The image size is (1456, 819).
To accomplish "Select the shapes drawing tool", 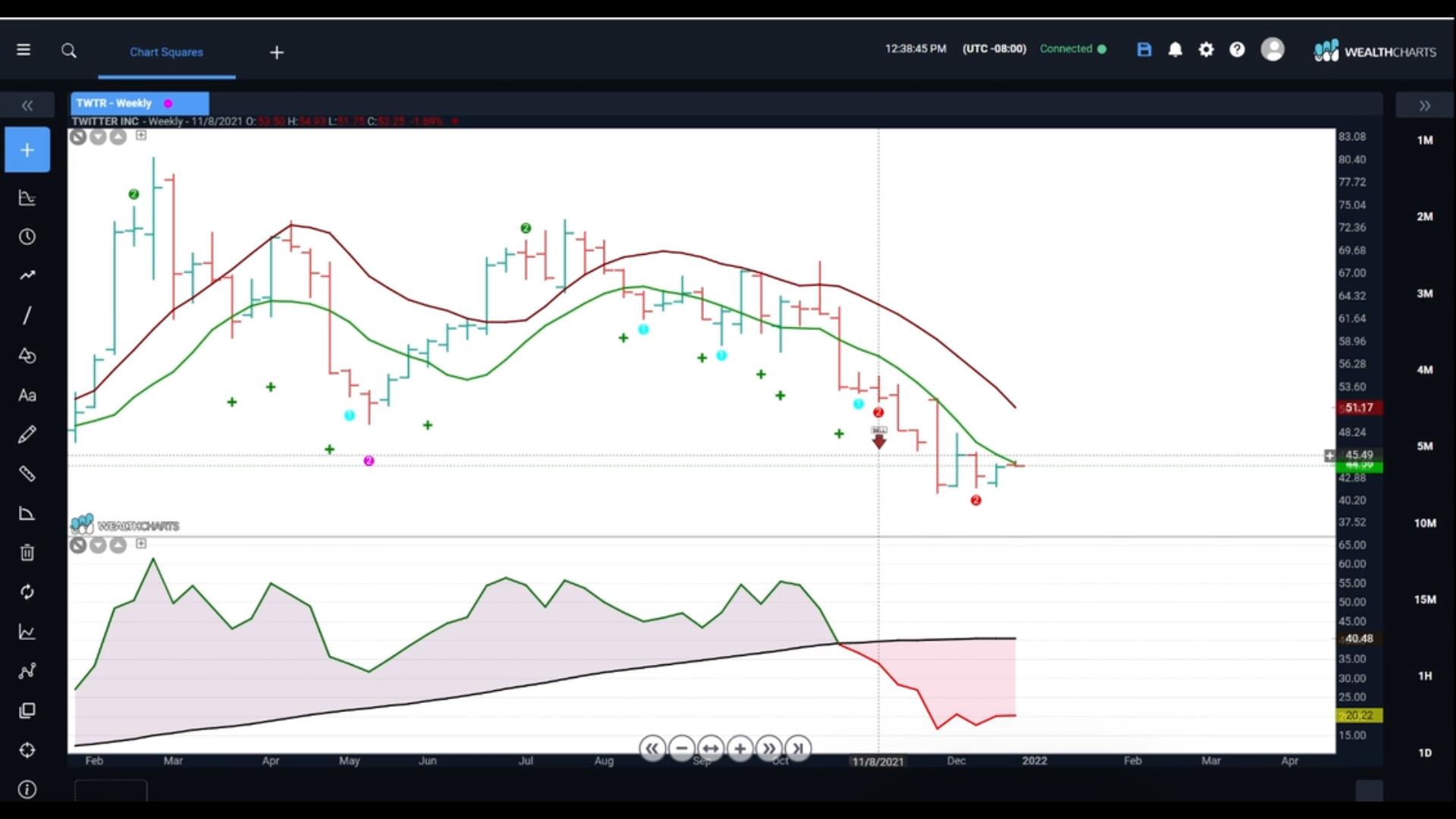I will click(27, 356).
